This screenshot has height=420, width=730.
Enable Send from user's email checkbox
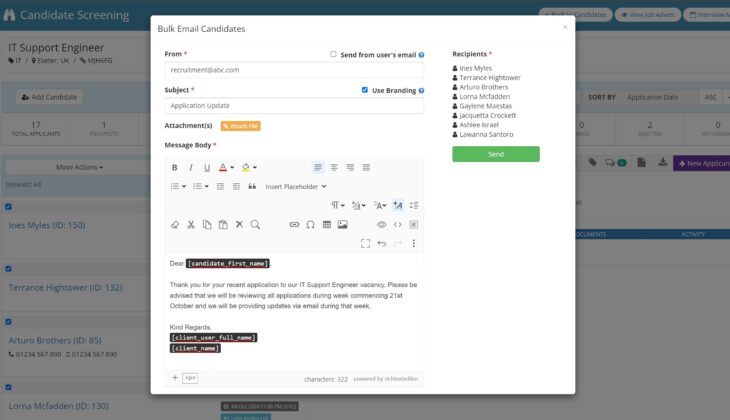tap(334, 55)
